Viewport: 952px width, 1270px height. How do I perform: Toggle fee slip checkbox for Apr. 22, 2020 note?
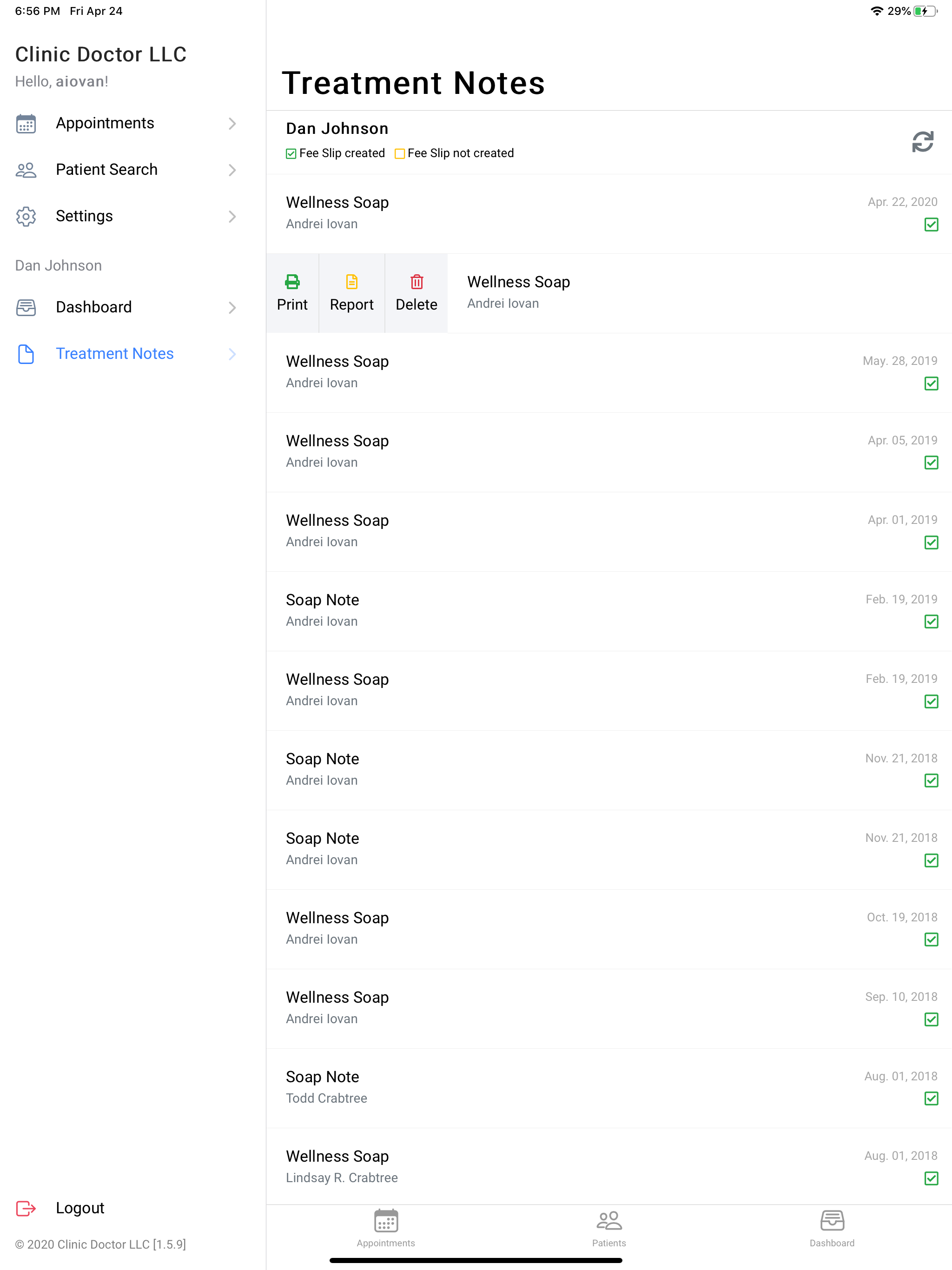pyautogui.click(x=932, y=225)
